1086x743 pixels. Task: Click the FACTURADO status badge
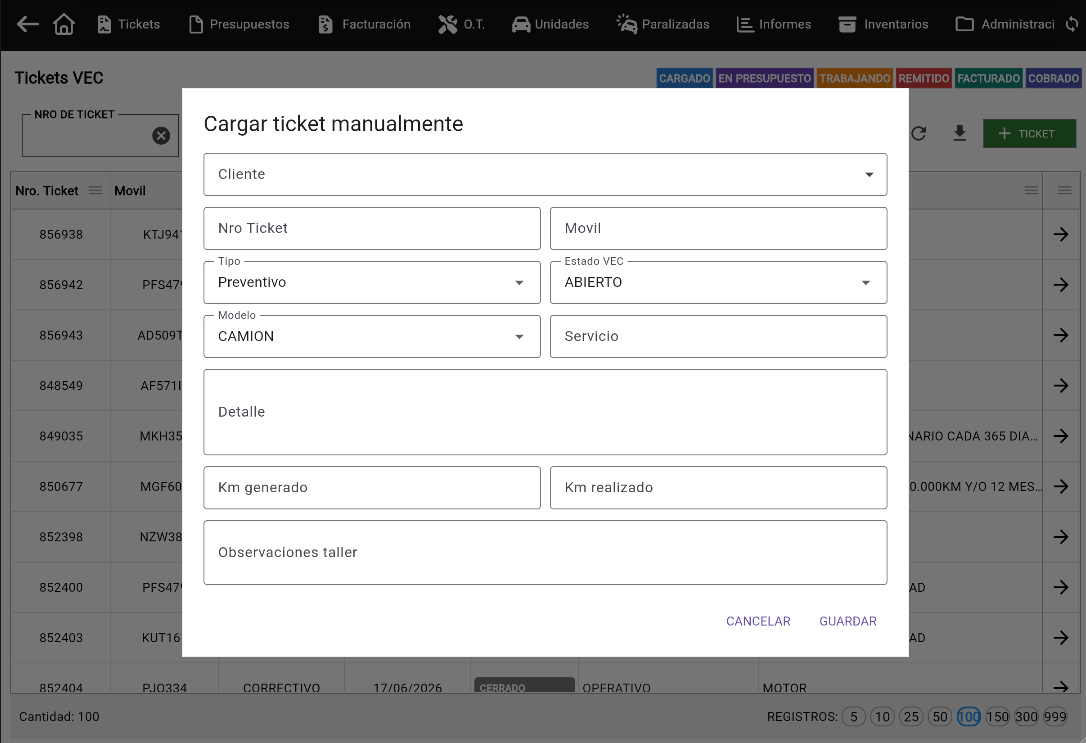click(988, 78)
